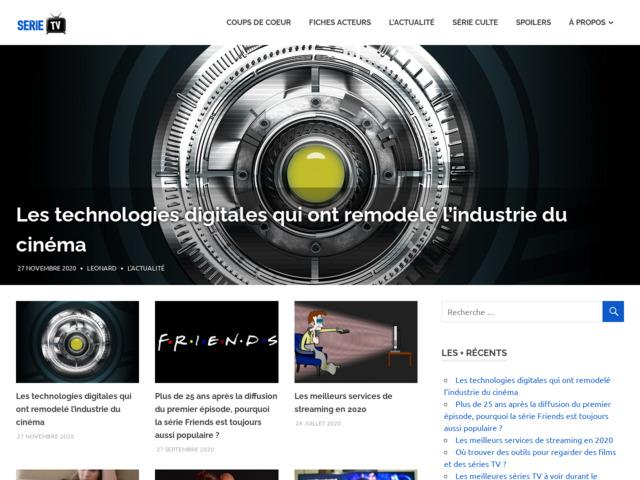The width and height of the screenshot is (640, 480).
Task: Expand the À Propos dropdown menu
Action: click(x=590, y=22)
